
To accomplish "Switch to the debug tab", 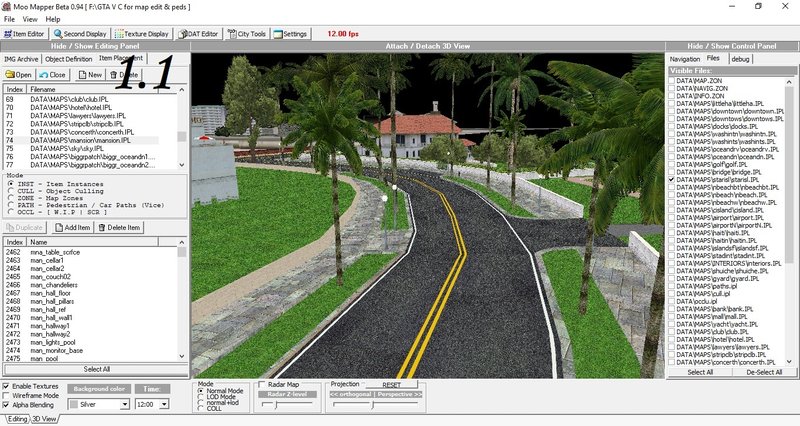I will point(740,59).
